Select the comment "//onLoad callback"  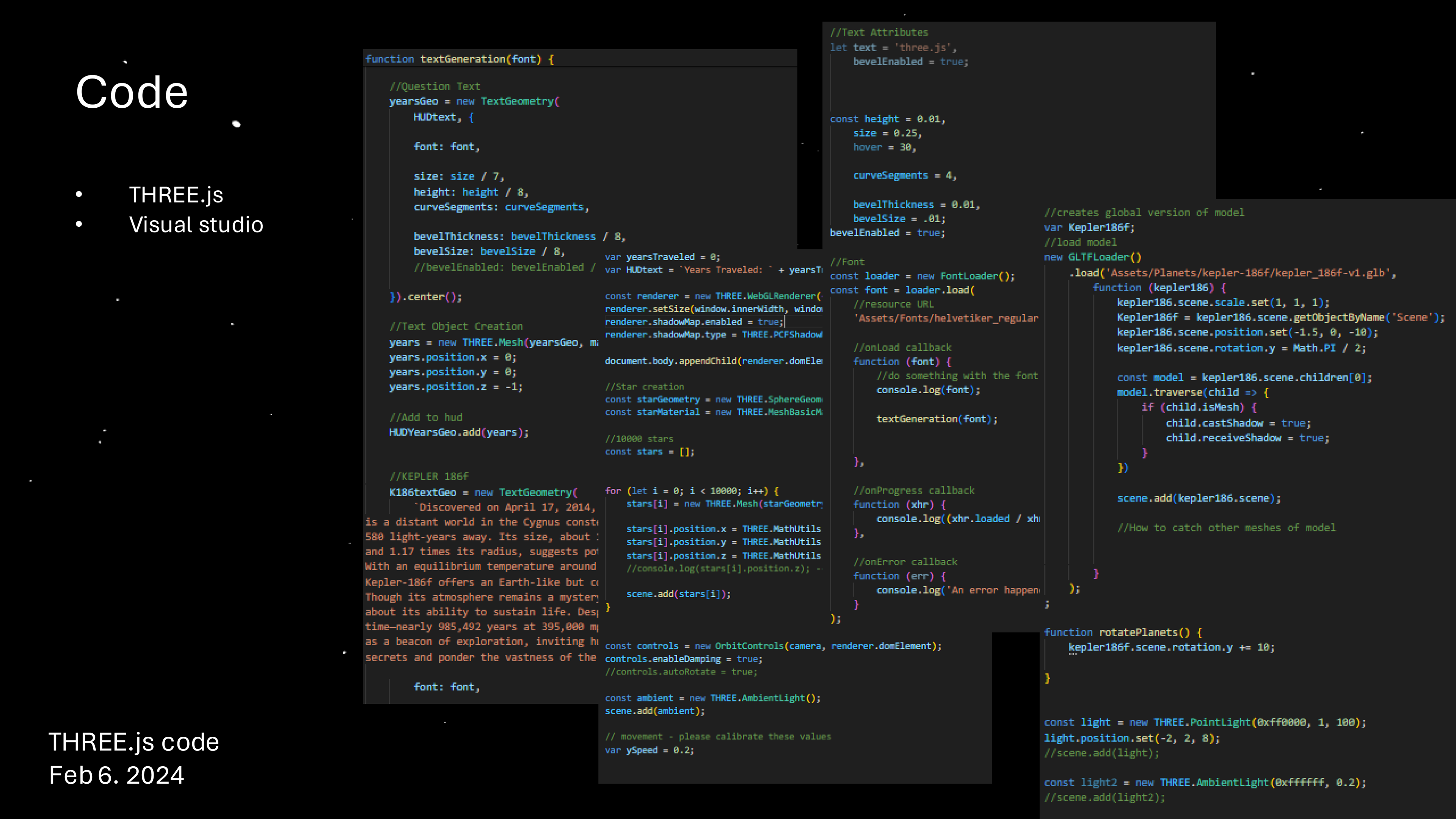pyautogui.click(x=903, y=348)
